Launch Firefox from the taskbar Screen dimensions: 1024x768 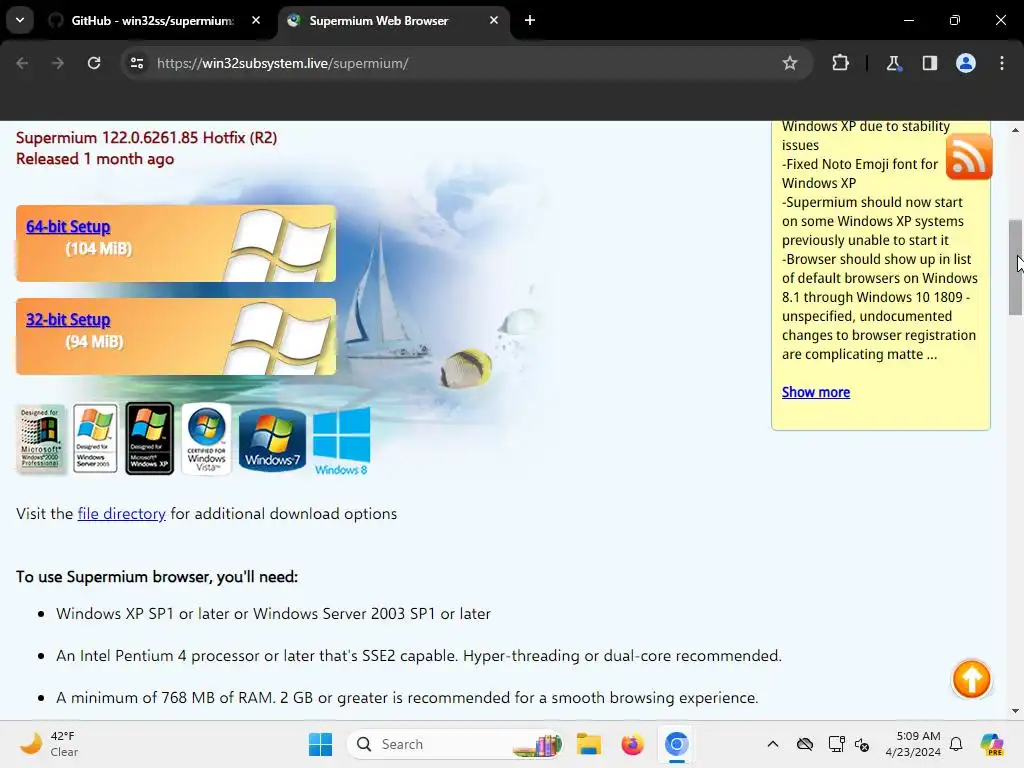[632, 744]
